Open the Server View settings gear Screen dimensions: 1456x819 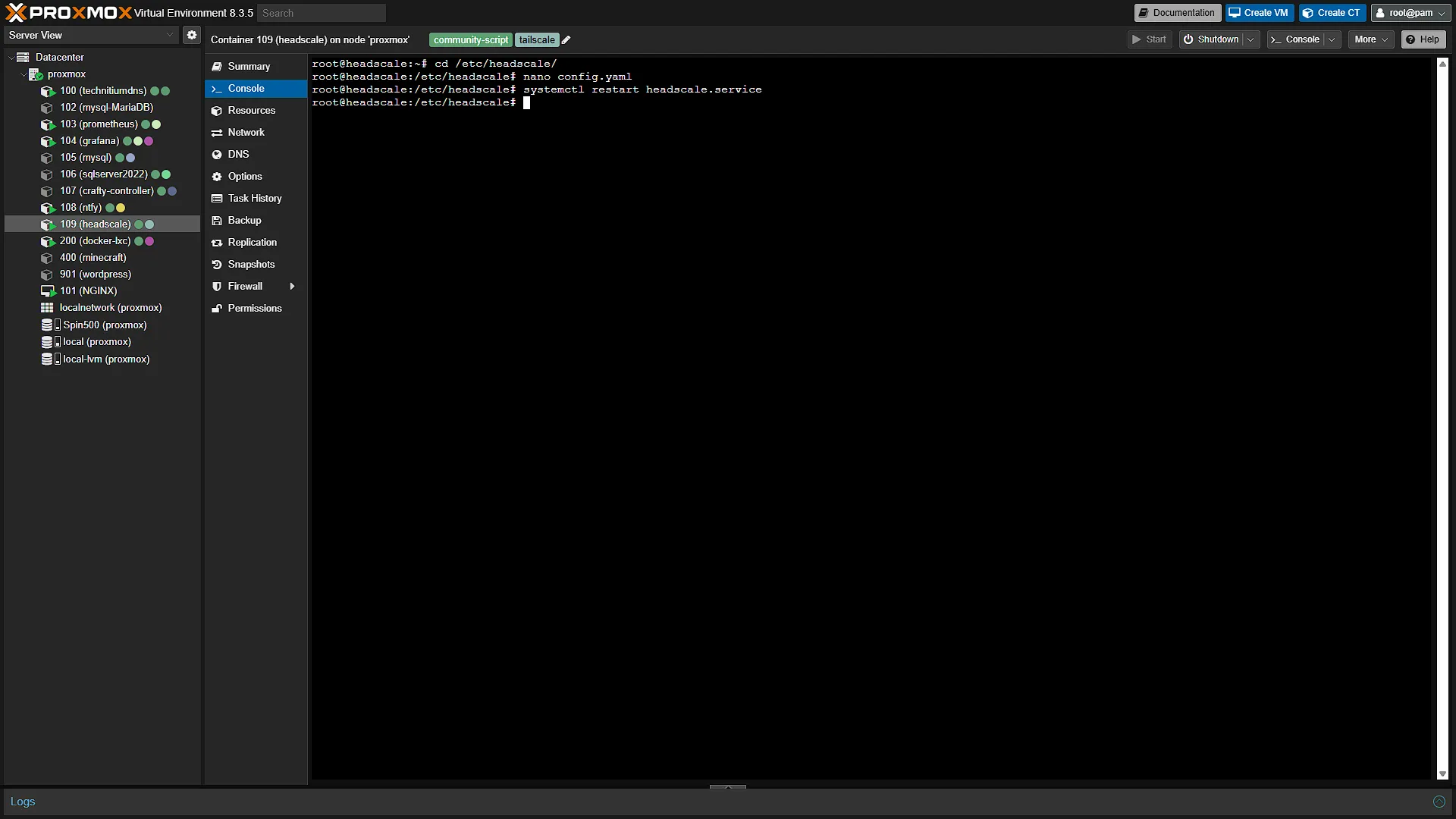coord(192,35)
